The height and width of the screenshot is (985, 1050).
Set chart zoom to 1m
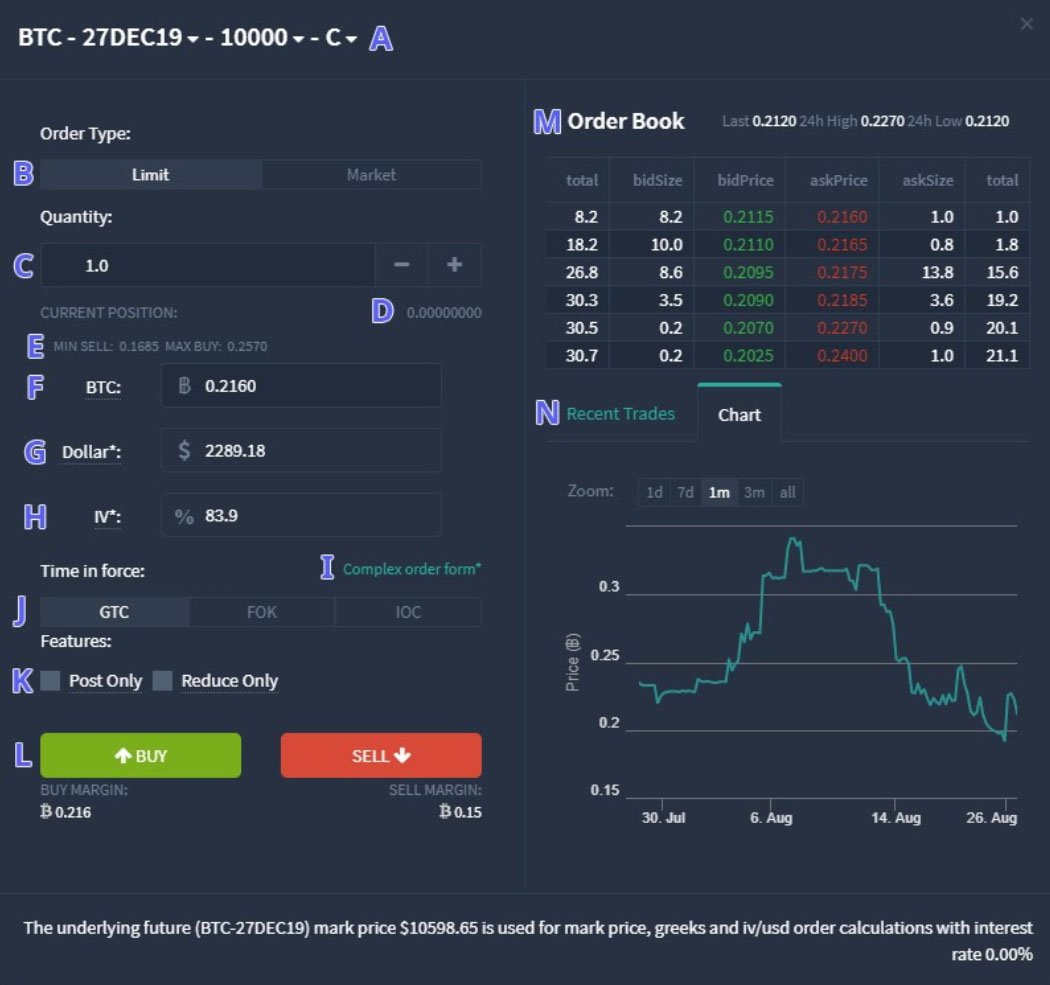719,493
